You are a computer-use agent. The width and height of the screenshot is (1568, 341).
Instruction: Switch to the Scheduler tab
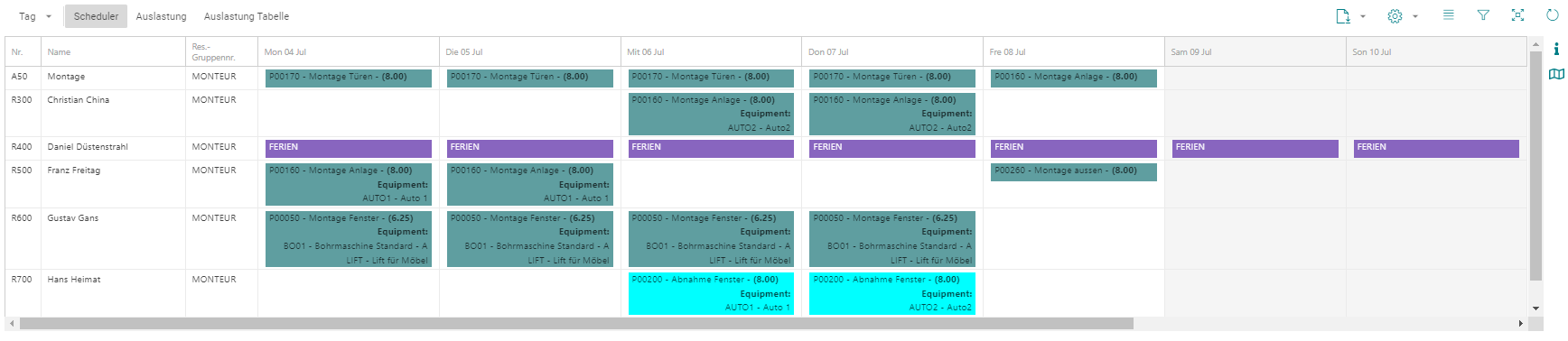[96, 16]
